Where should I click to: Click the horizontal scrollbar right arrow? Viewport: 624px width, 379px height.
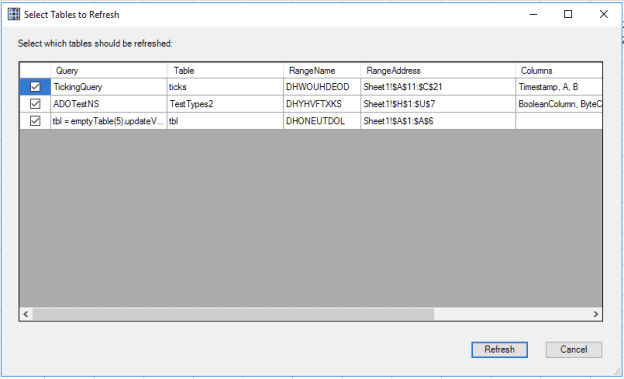pyautogui.click(x=596, y=314)
